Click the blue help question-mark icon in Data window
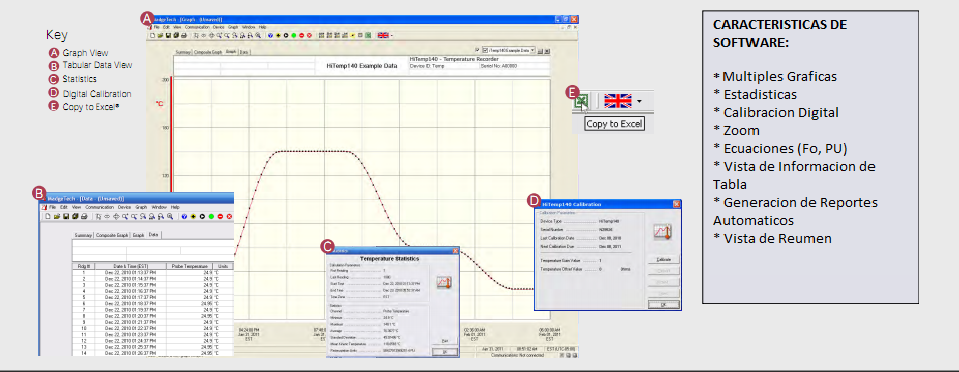Viewport: 959px width, 372px height. point(184,217)
